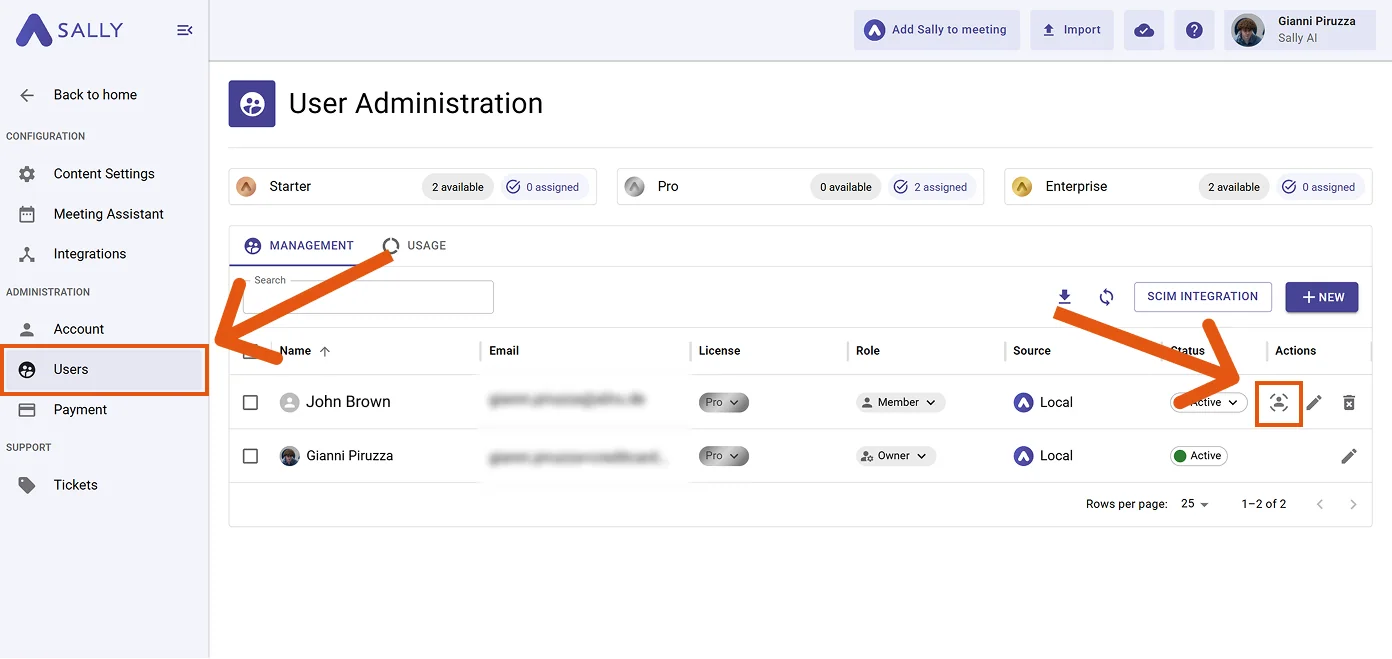Click John Brown Local source
The image size is (1392, 659).
click(1043, 402)
